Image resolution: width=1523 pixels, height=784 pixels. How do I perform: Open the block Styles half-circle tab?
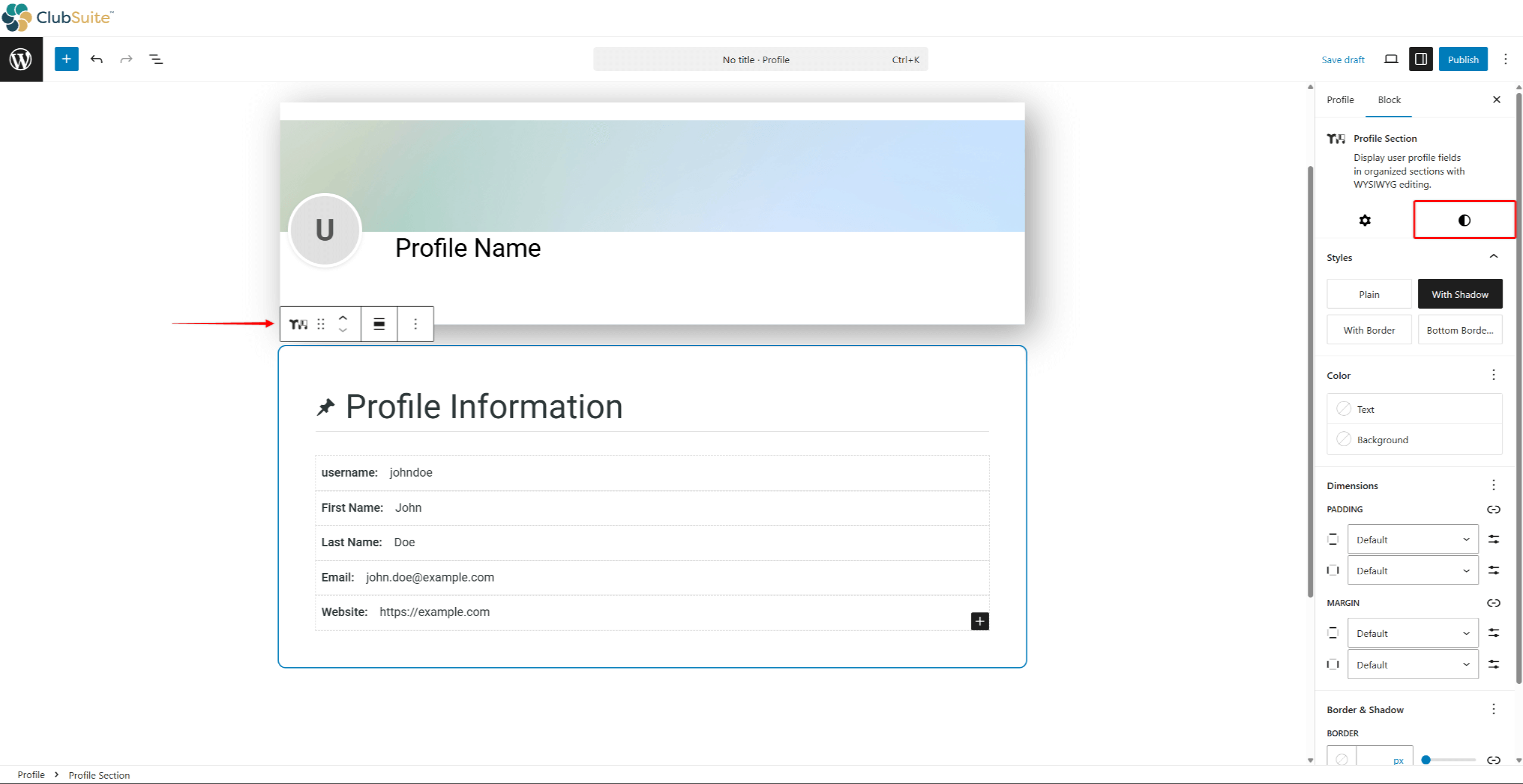point(1464,220)
